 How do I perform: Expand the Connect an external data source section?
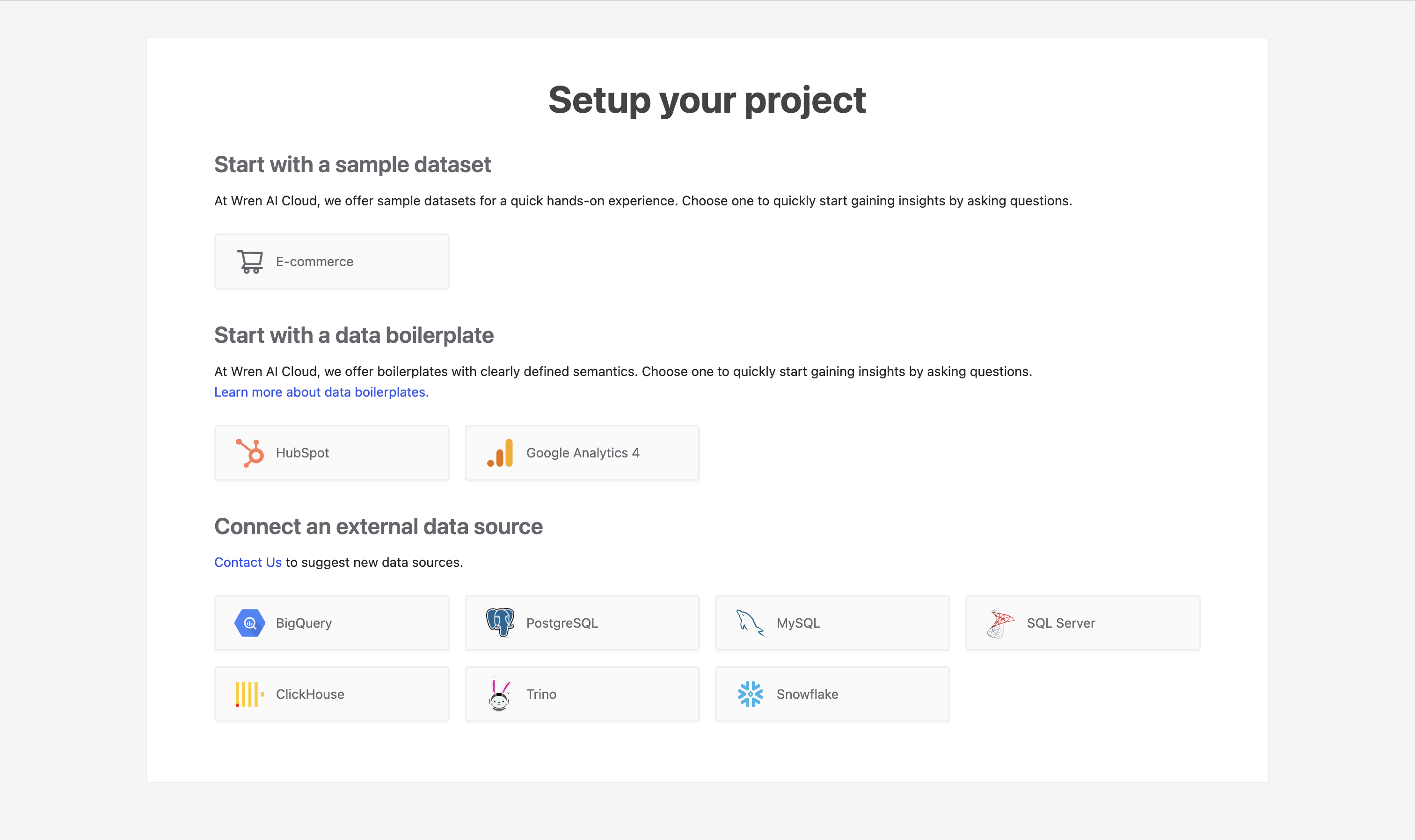tap(378, 526)
